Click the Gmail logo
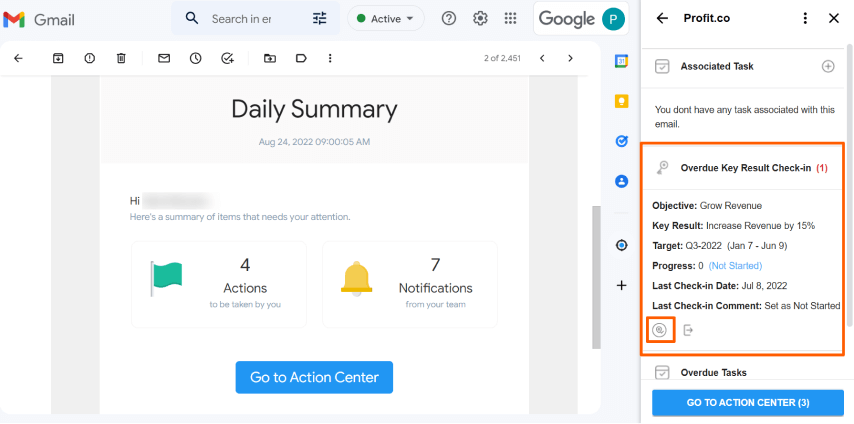 pos(39,20)
